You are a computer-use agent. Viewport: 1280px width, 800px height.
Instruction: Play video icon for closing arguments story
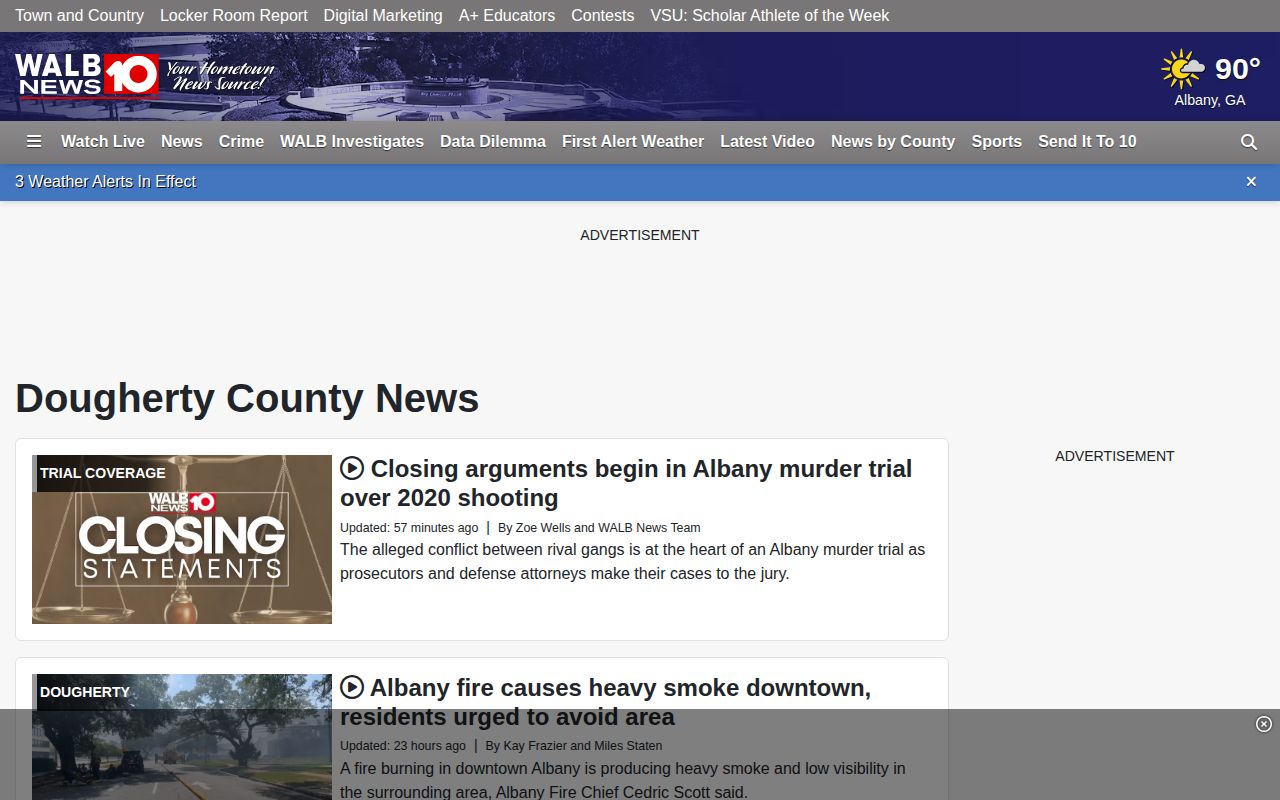click(352, 468)
